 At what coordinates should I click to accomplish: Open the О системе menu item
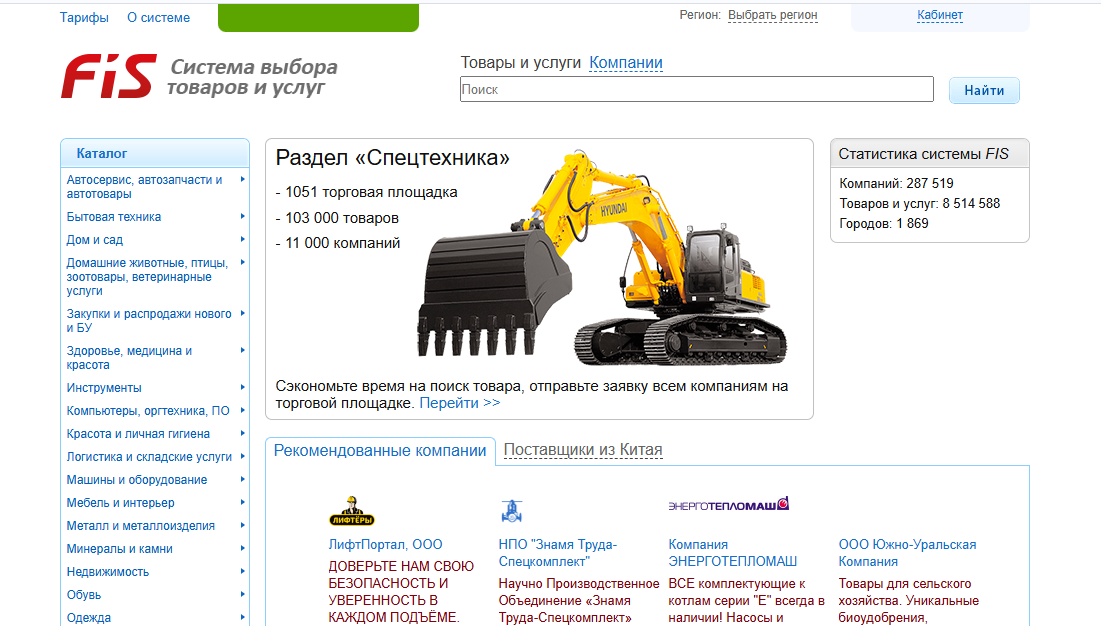click(x=159, y=18)
